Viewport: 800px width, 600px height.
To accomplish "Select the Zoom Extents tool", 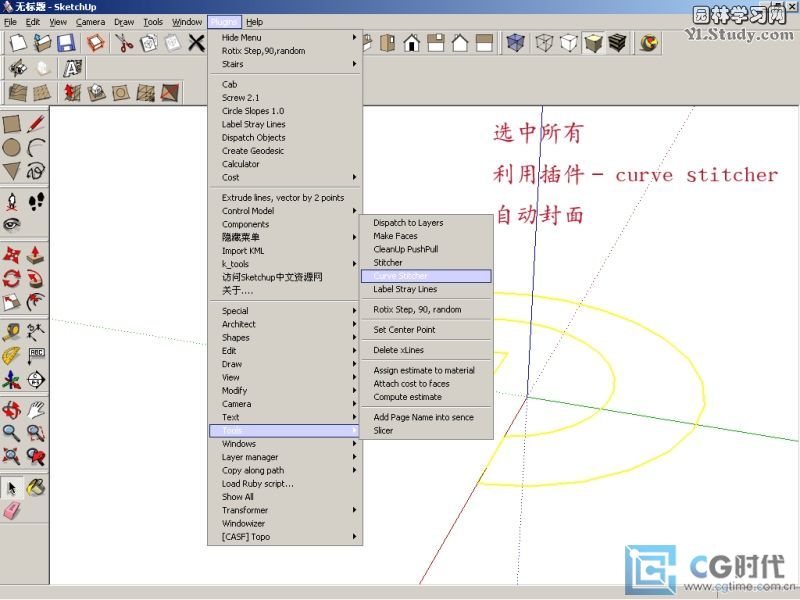I will click(x=12, y=456).
